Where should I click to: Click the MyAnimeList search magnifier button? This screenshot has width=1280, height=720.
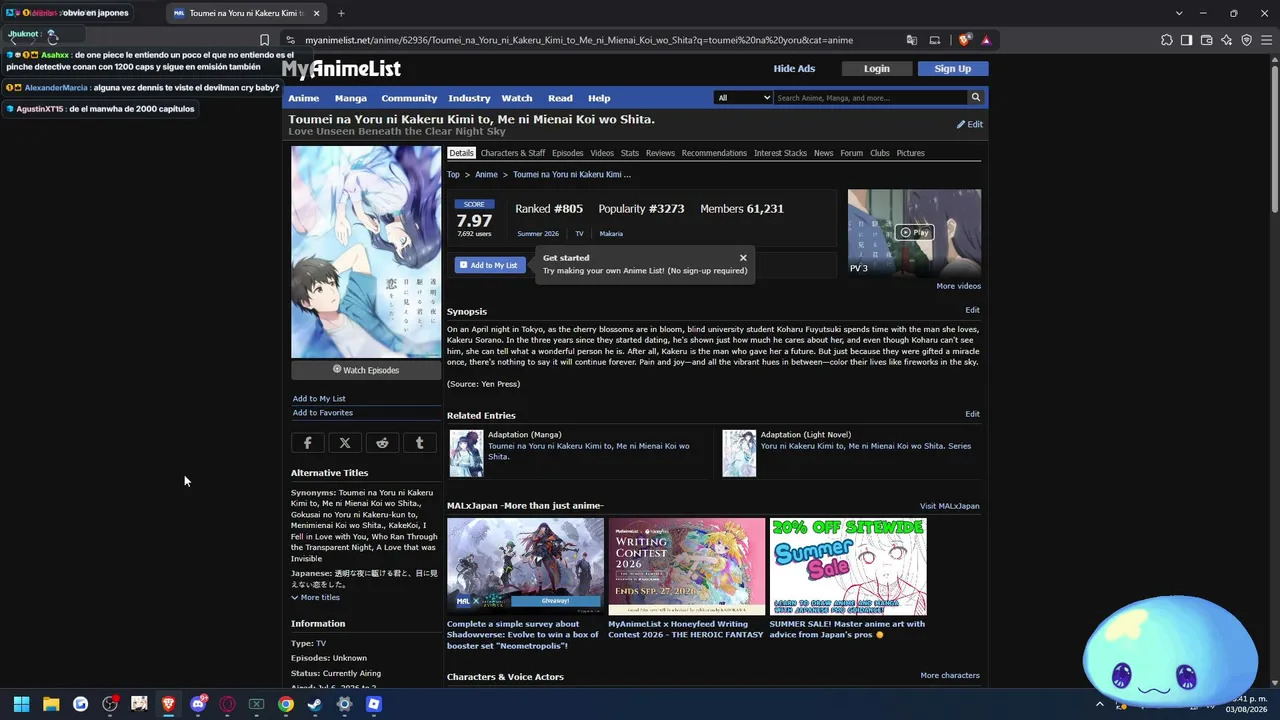click(x=975, y=98)
